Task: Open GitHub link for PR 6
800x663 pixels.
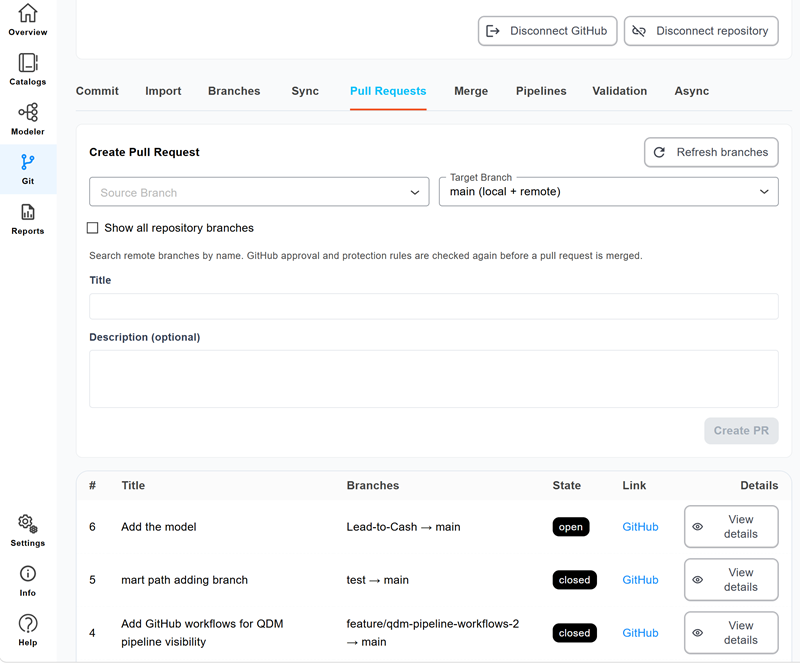Action: click(640, 527)
